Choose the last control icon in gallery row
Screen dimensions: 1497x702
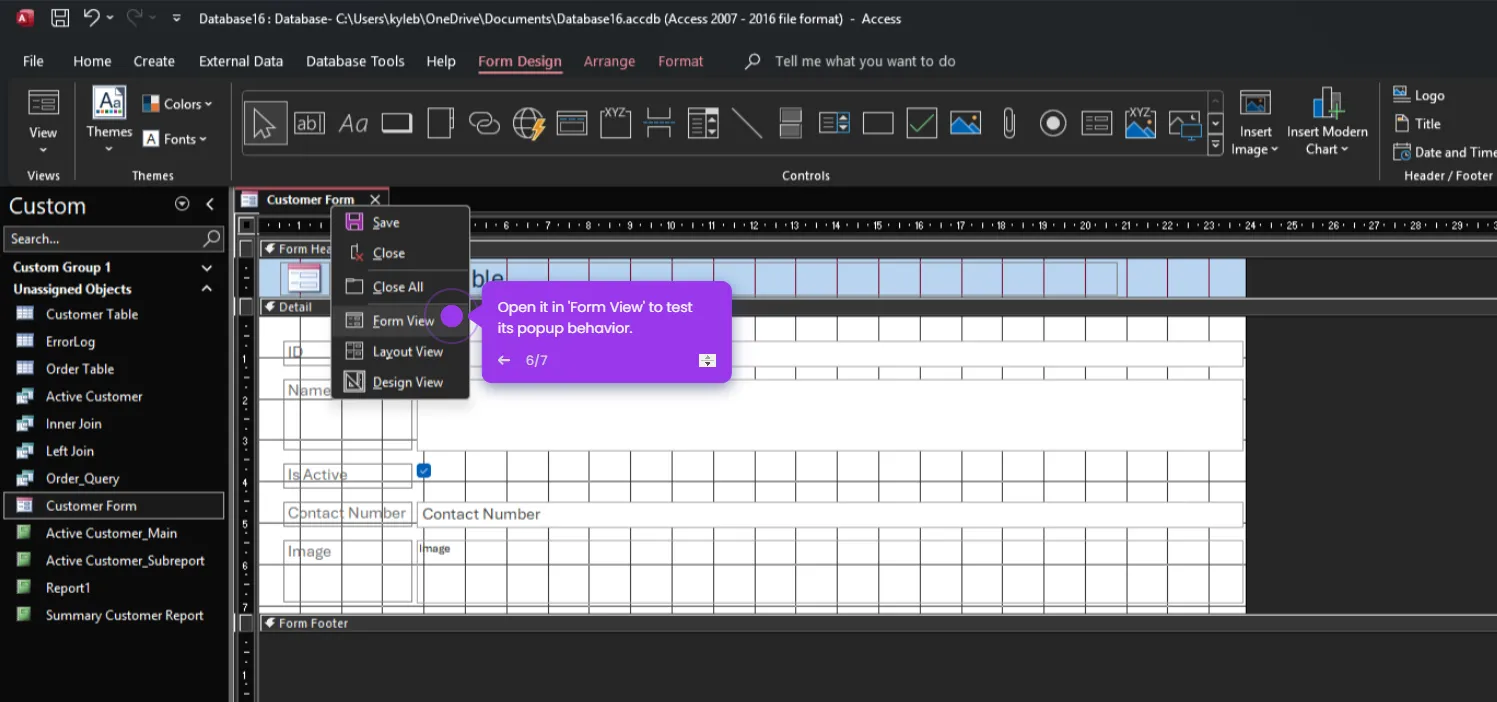click(x=1184, y=123)
